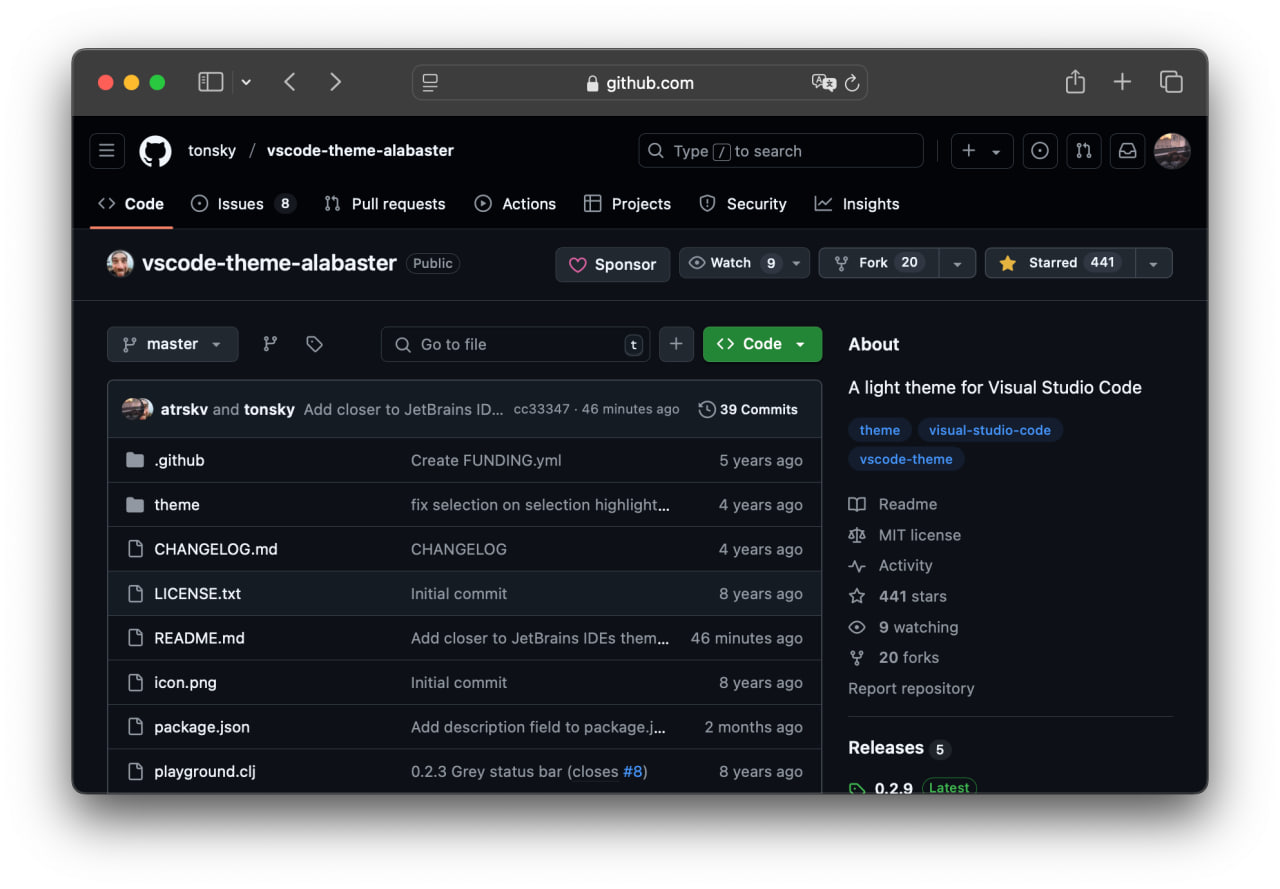Open the pull requests icon in the header
Screen dimensions: 1280x889
(1084, 151)
